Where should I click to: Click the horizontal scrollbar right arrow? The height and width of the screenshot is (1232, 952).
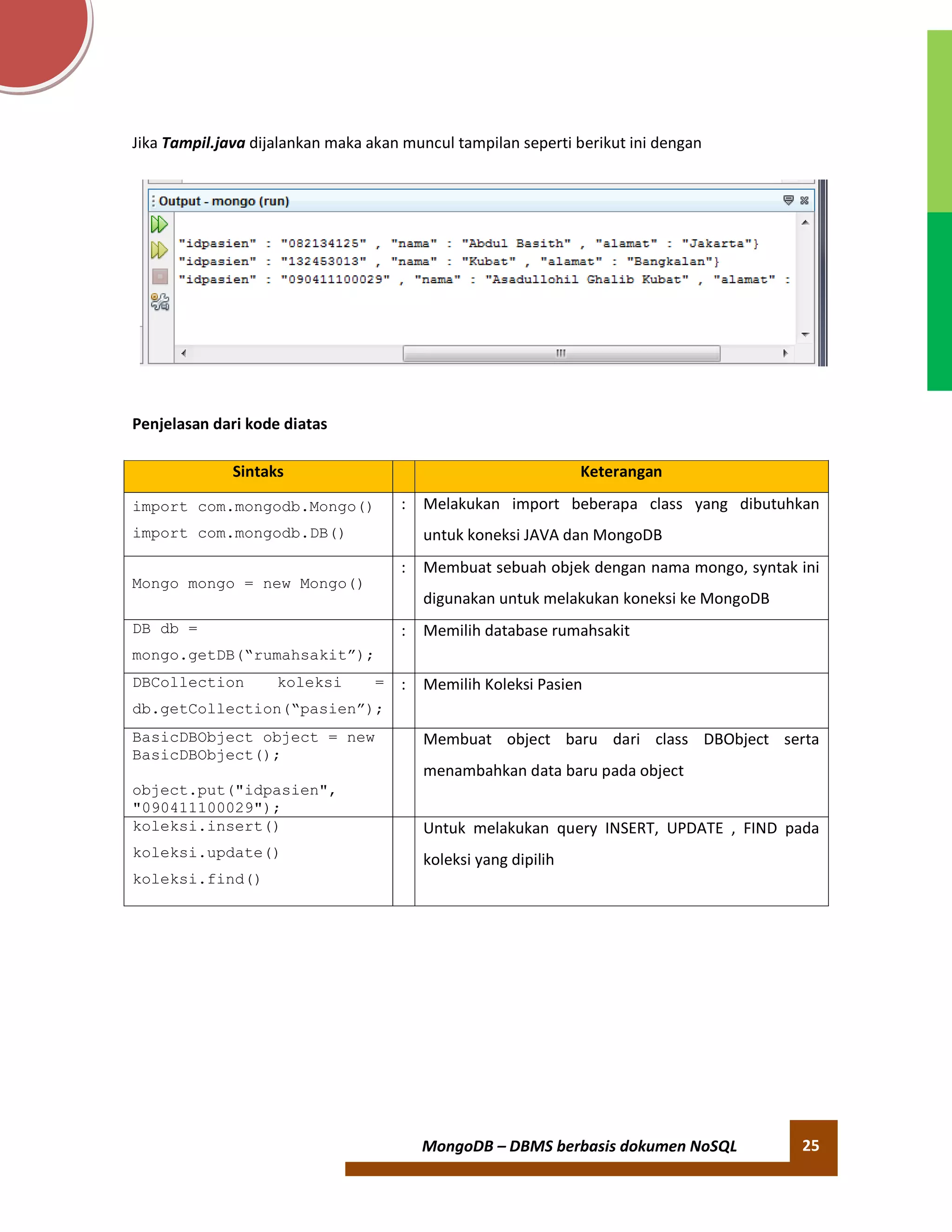coord(785,353)
